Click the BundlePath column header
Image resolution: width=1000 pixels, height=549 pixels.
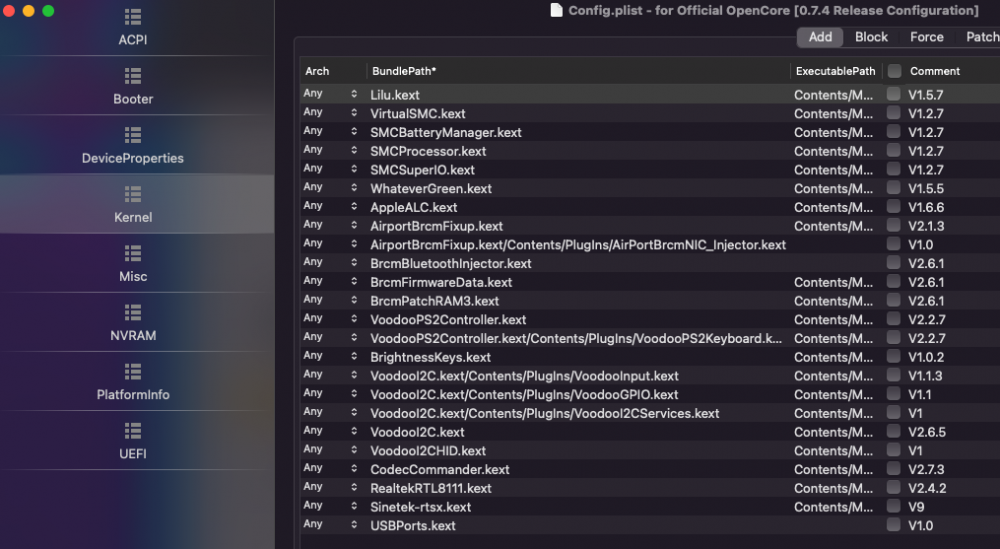click(404, 71)
